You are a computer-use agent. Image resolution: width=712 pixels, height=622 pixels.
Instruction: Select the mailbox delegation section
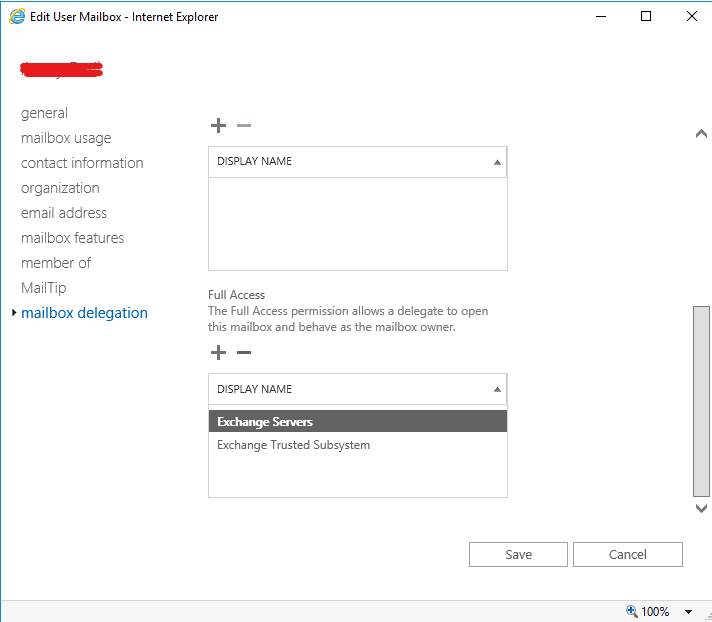[x=84, y=312]
